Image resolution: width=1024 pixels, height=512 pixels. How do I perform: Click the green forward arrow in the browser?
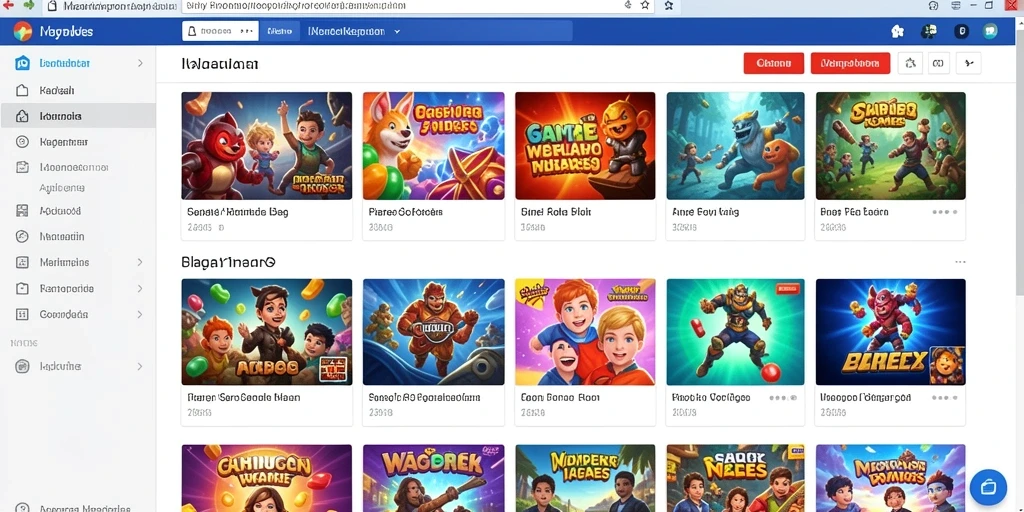tap(28, 5)
